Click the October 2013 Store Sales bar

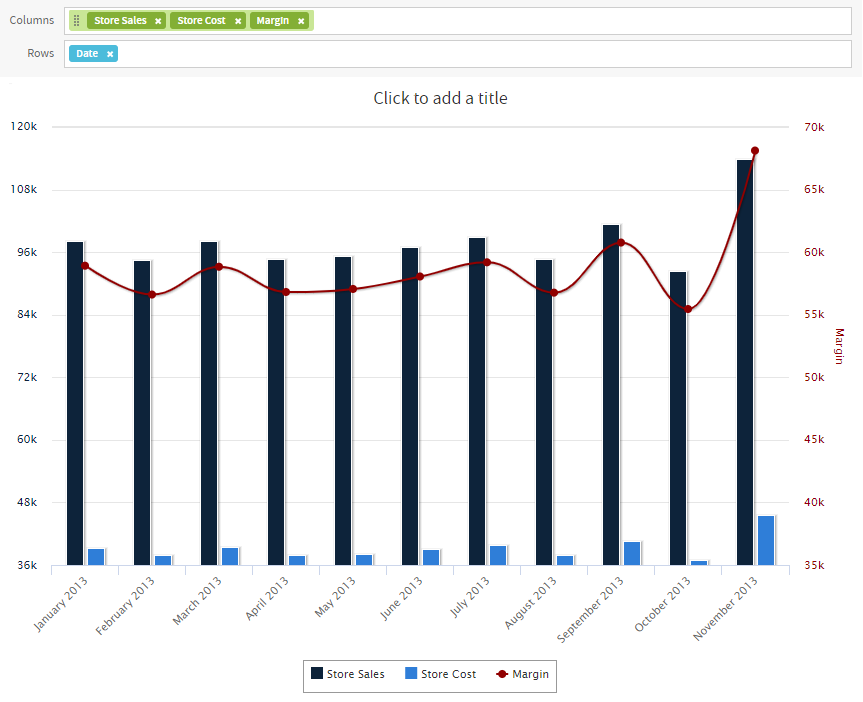click(678, 418)
